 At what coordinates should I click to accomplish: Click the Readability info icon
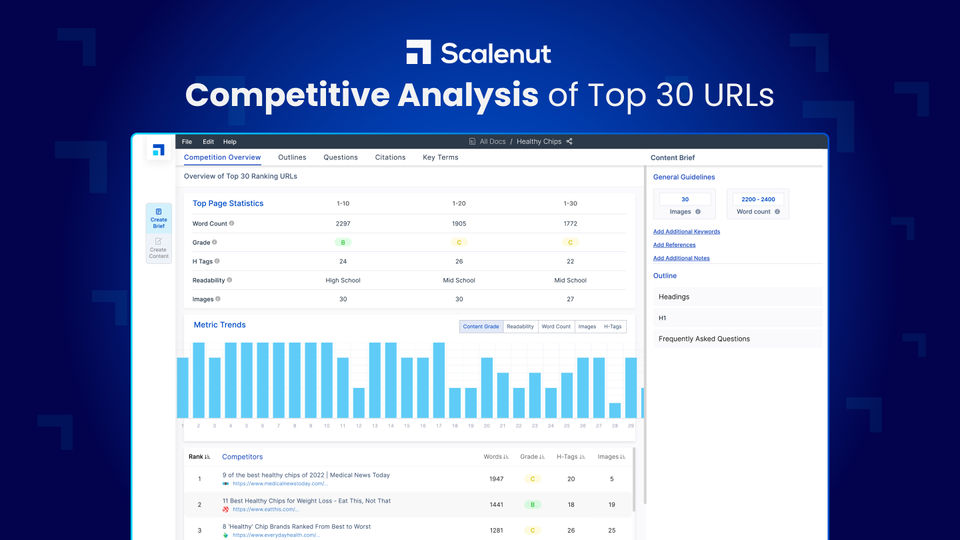230,280
